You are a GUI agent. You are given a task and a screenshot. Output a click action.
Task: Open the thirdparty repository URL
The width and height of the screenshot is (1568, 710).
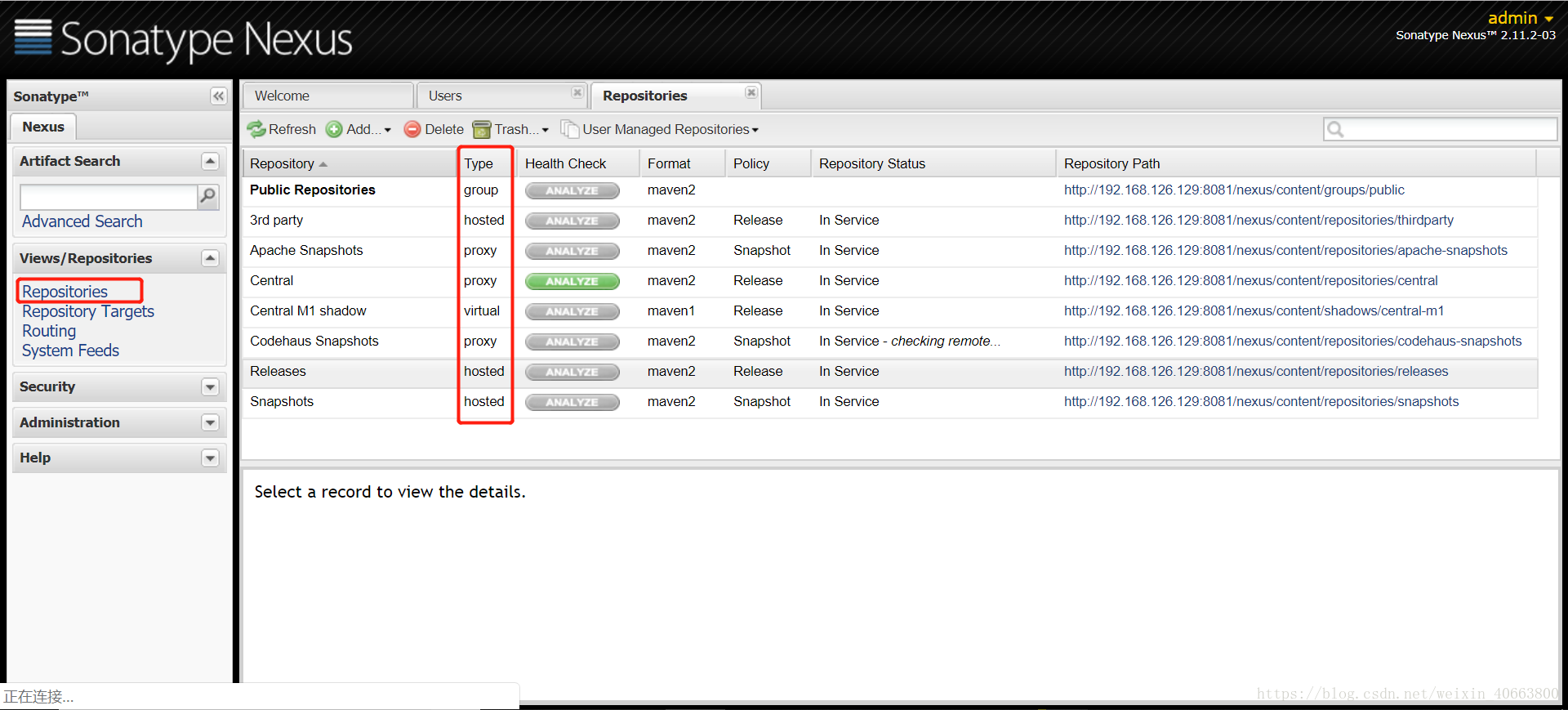(1258, 221)
